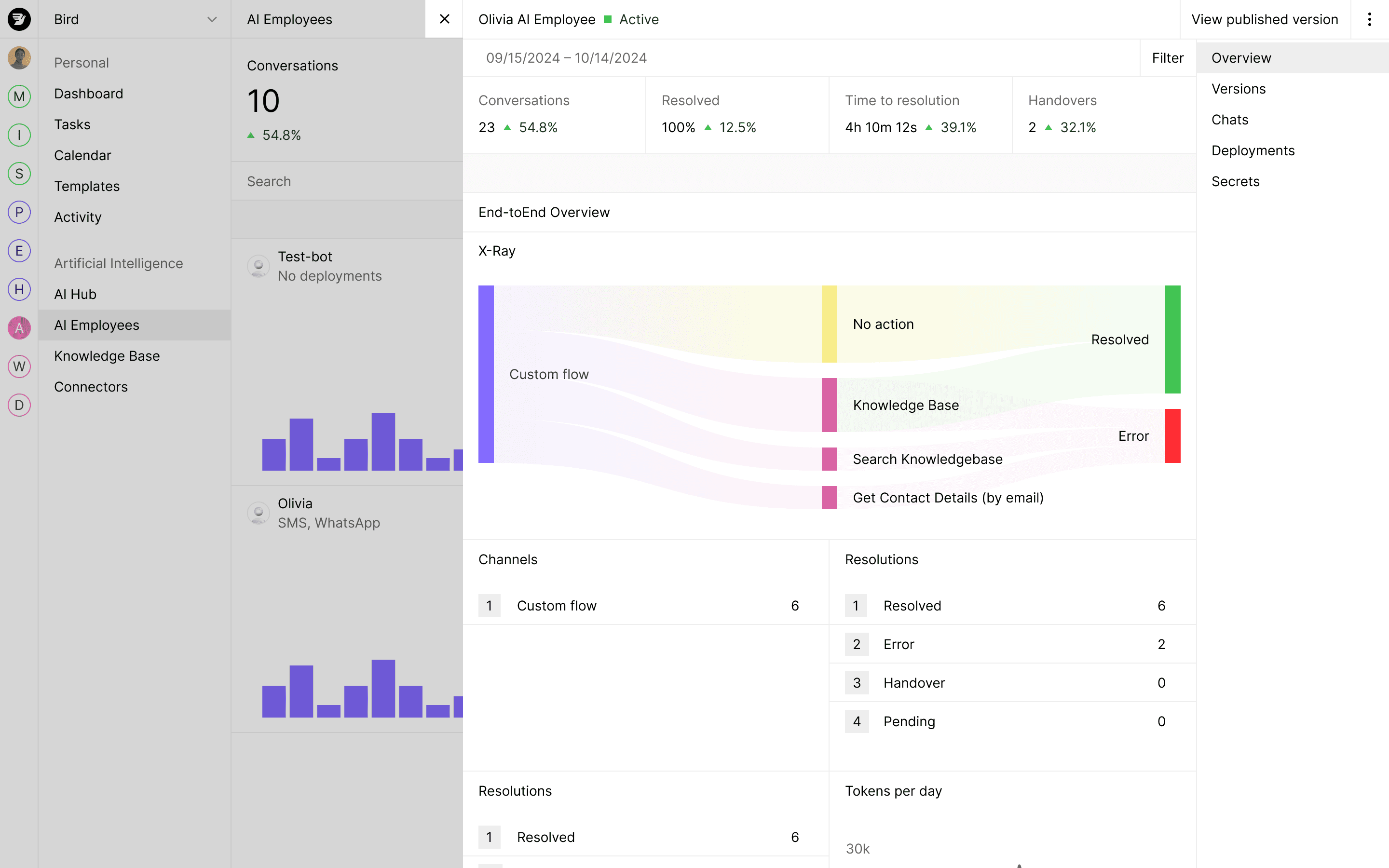
Task: Click Test-bot's avatar icon
Action: pyautogui.click(x=259, y=266)
